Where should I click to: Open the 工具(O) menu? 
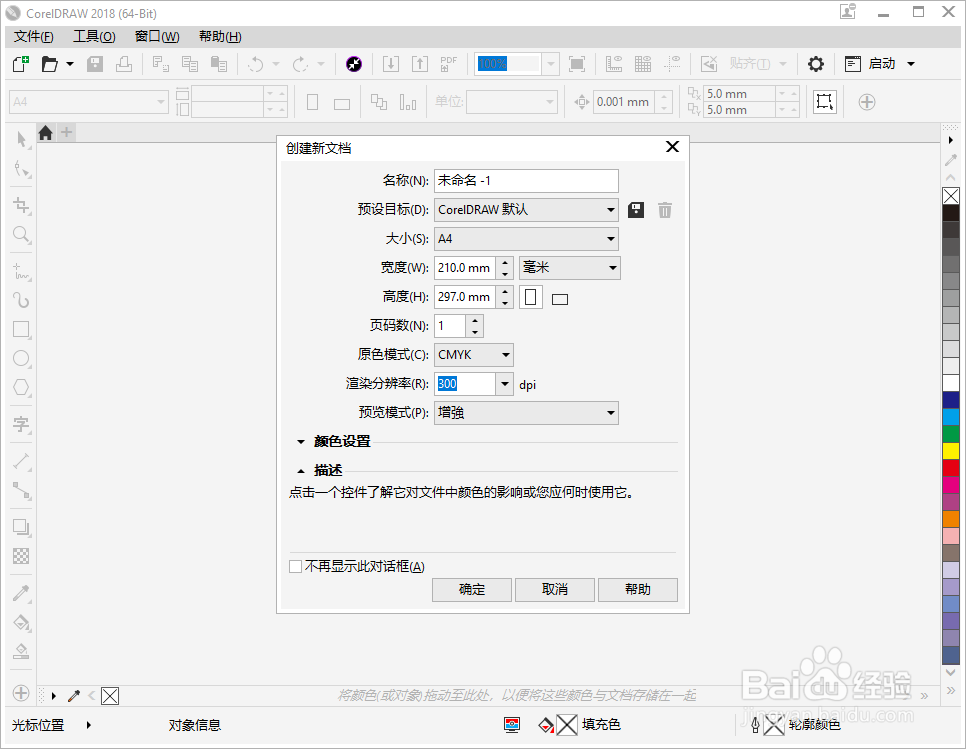94,36
